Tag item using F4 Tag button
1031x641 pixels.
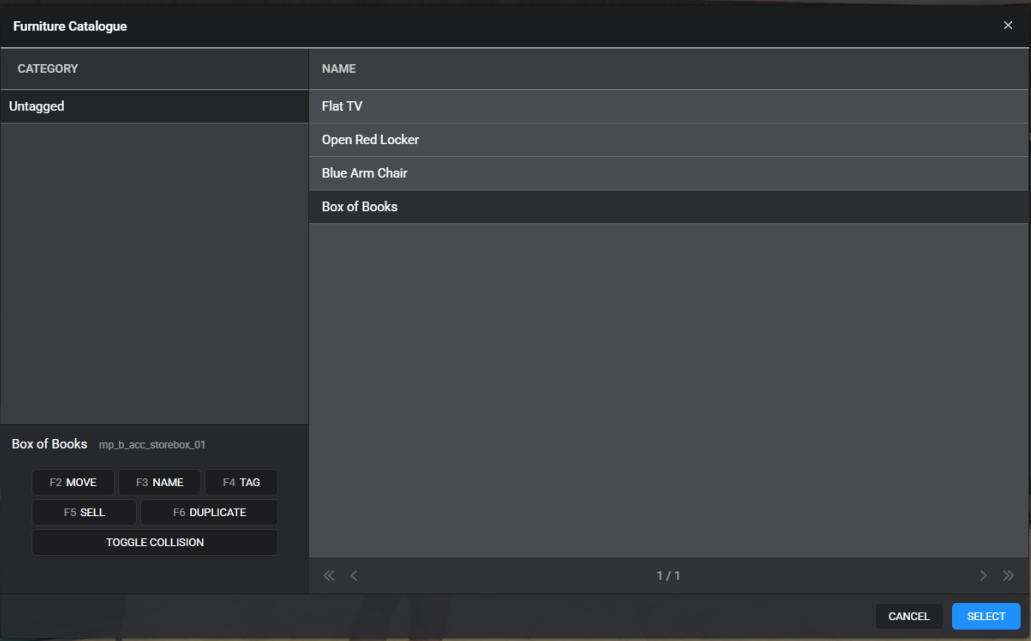pyautogui.click(x=241, y=482)
